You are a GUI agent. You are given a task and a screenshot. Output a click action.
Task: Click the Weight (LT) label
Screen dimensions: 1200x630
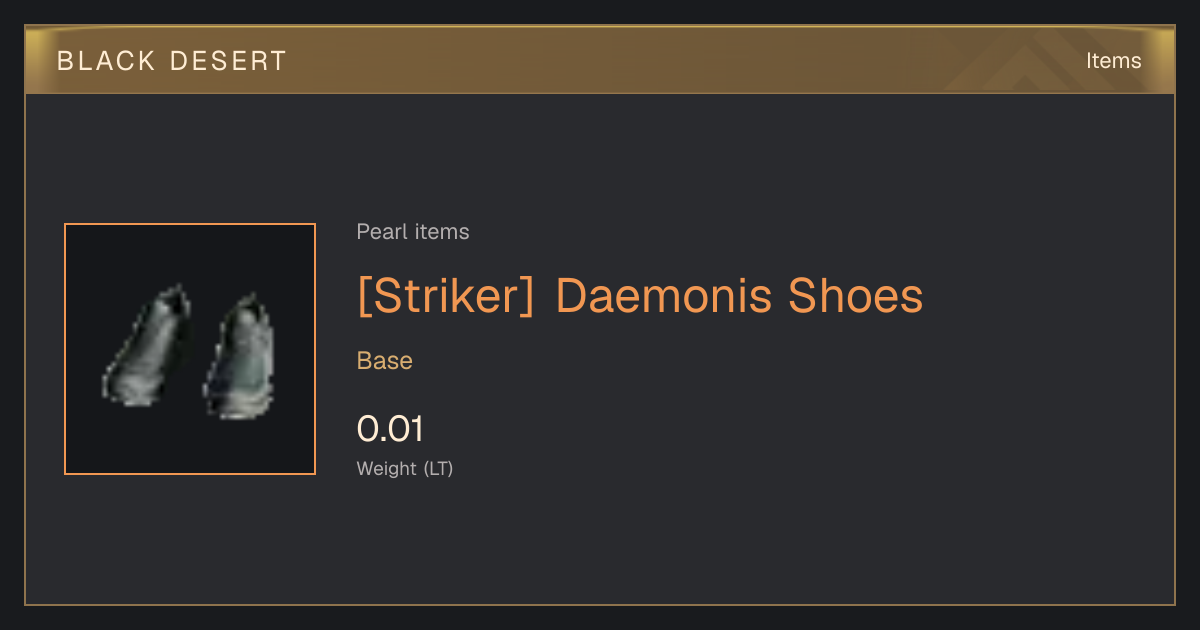[x=405, y=468]
